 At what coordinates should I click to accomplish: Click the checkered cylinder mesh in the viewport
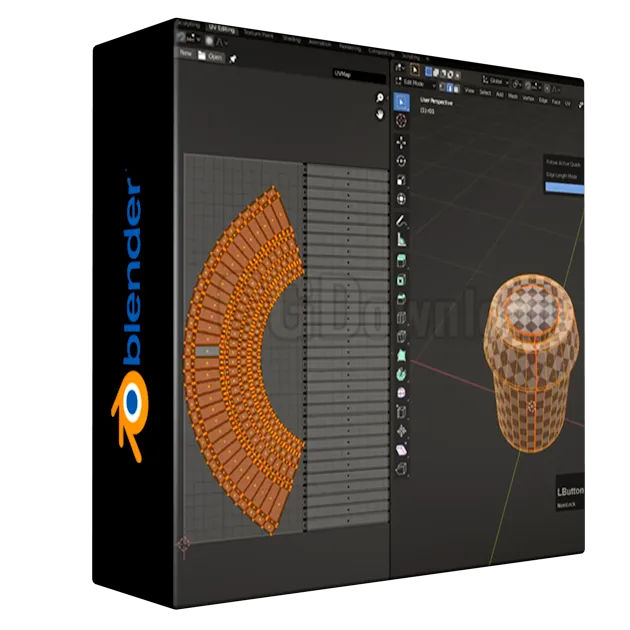(532, 364)
